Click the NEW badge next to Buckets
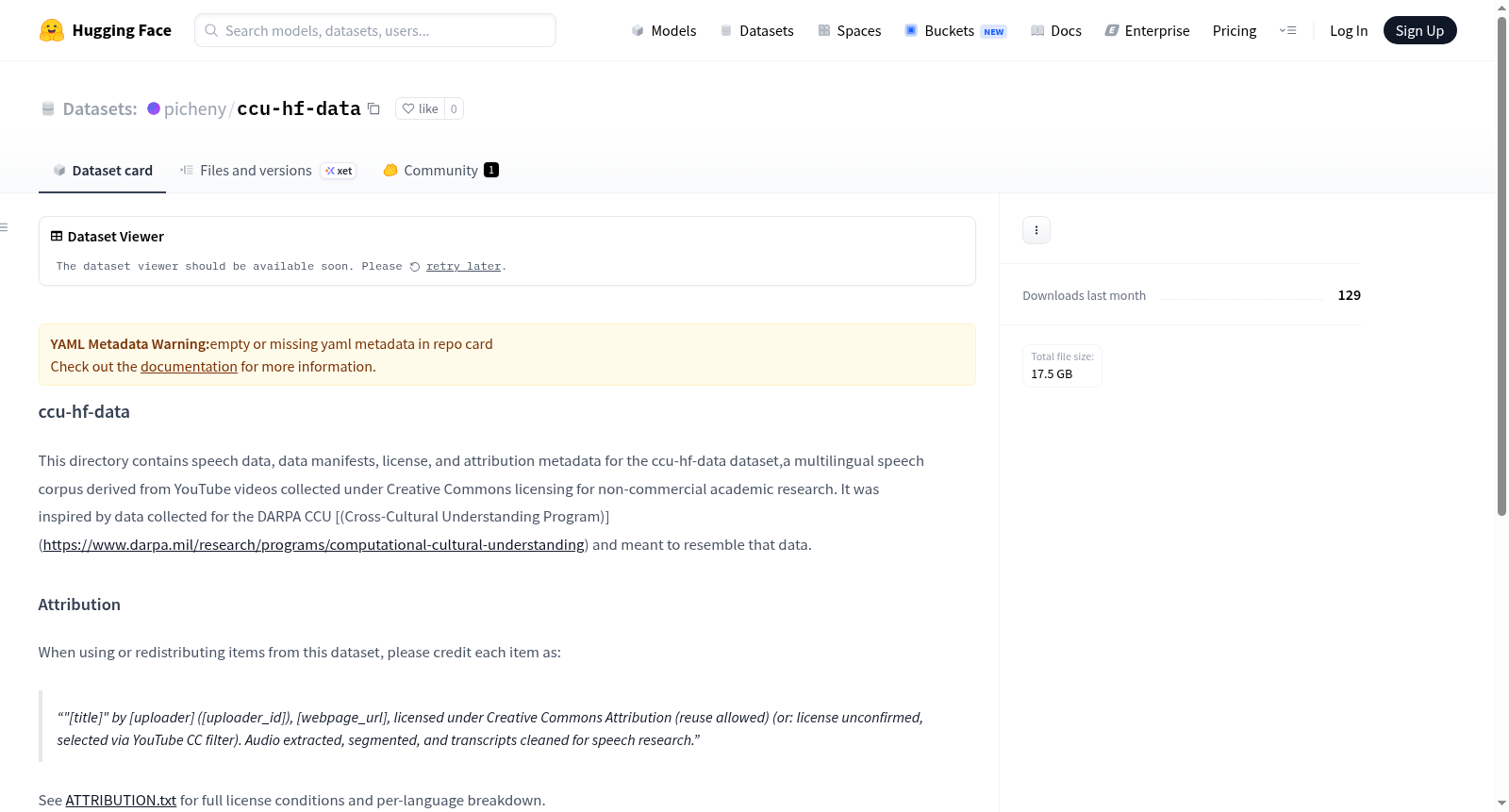Viewport: 1509px width, 812px height. click(x=994, y=31)
